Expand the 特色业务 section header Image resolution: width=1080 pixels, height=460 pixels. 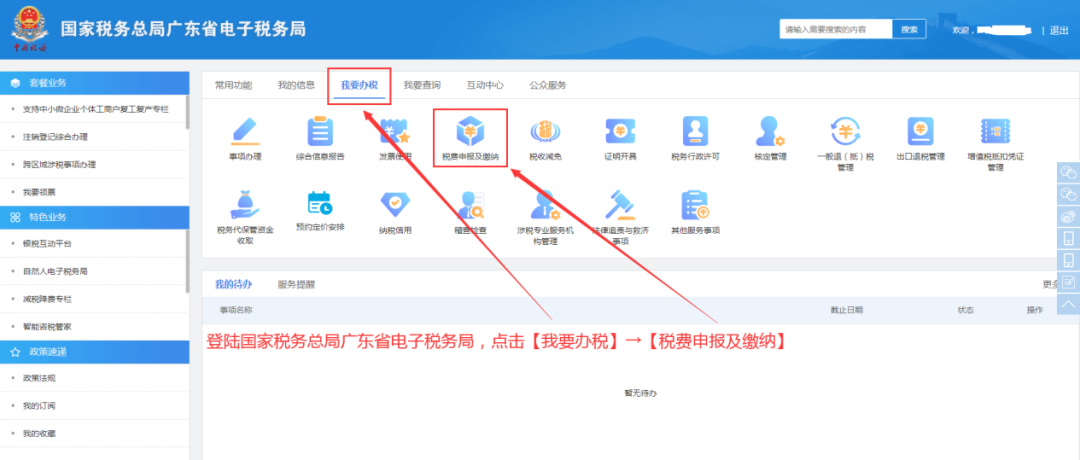[94, 217]
